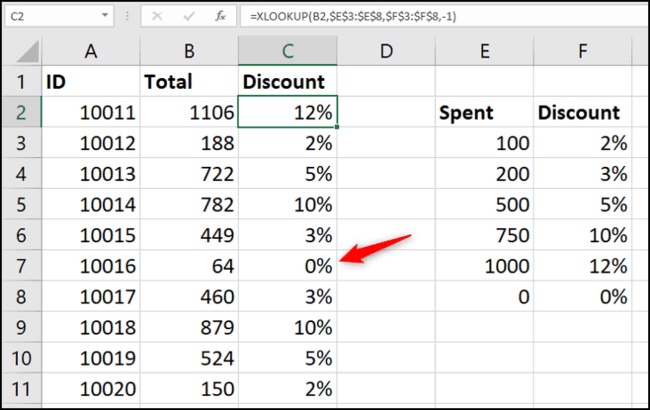Select cell C7 showing 0% discount
Screen dimensions: 650x410
(288, 266)
